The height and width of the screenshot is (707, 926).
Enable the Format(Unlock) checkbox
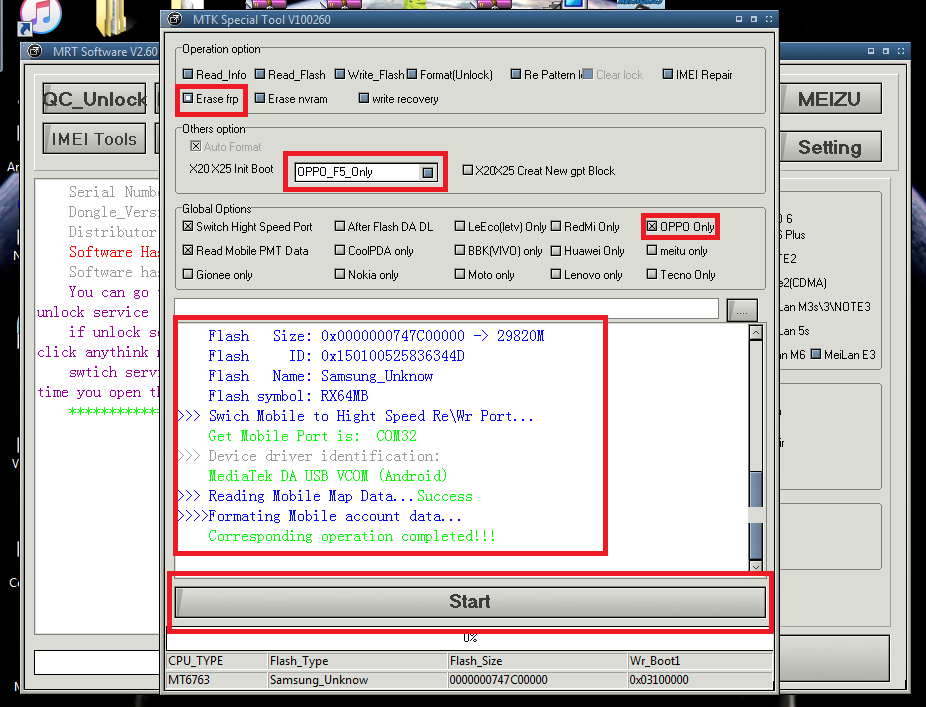coord(412,74)
